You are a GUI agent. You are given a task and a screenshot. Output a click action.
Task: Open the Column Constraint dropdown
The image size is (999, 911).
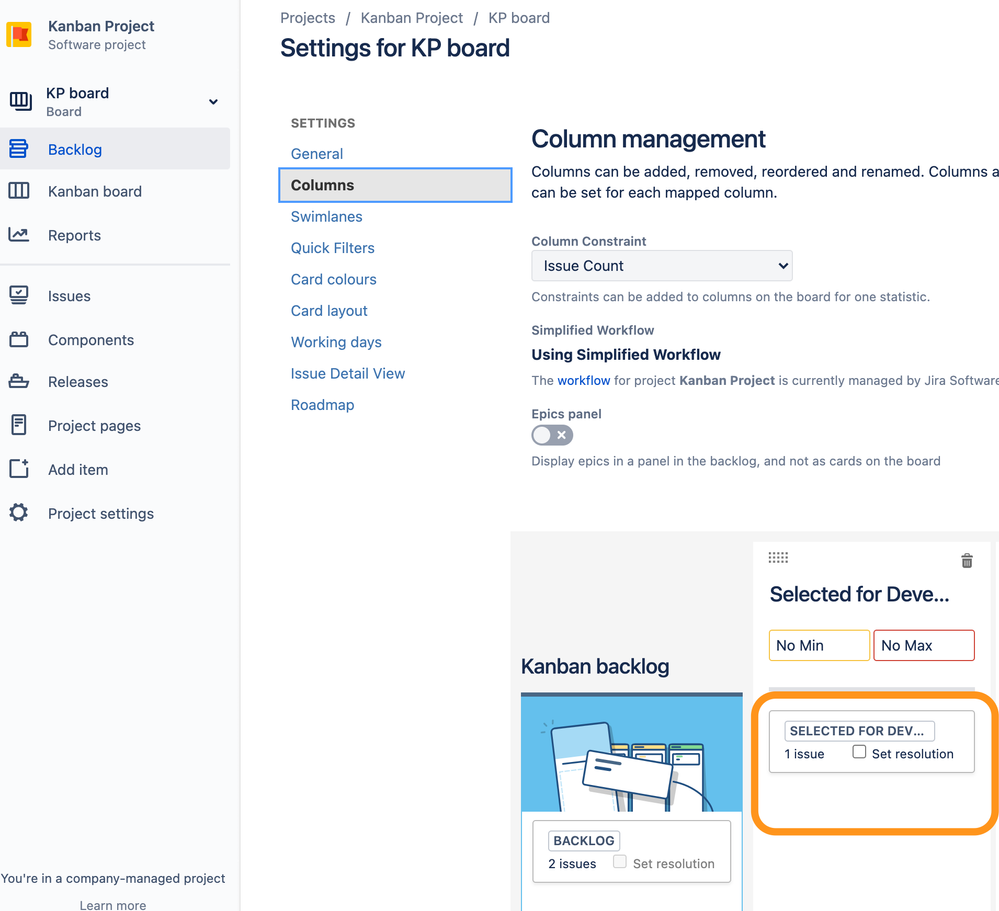click(x=661, y=265)
